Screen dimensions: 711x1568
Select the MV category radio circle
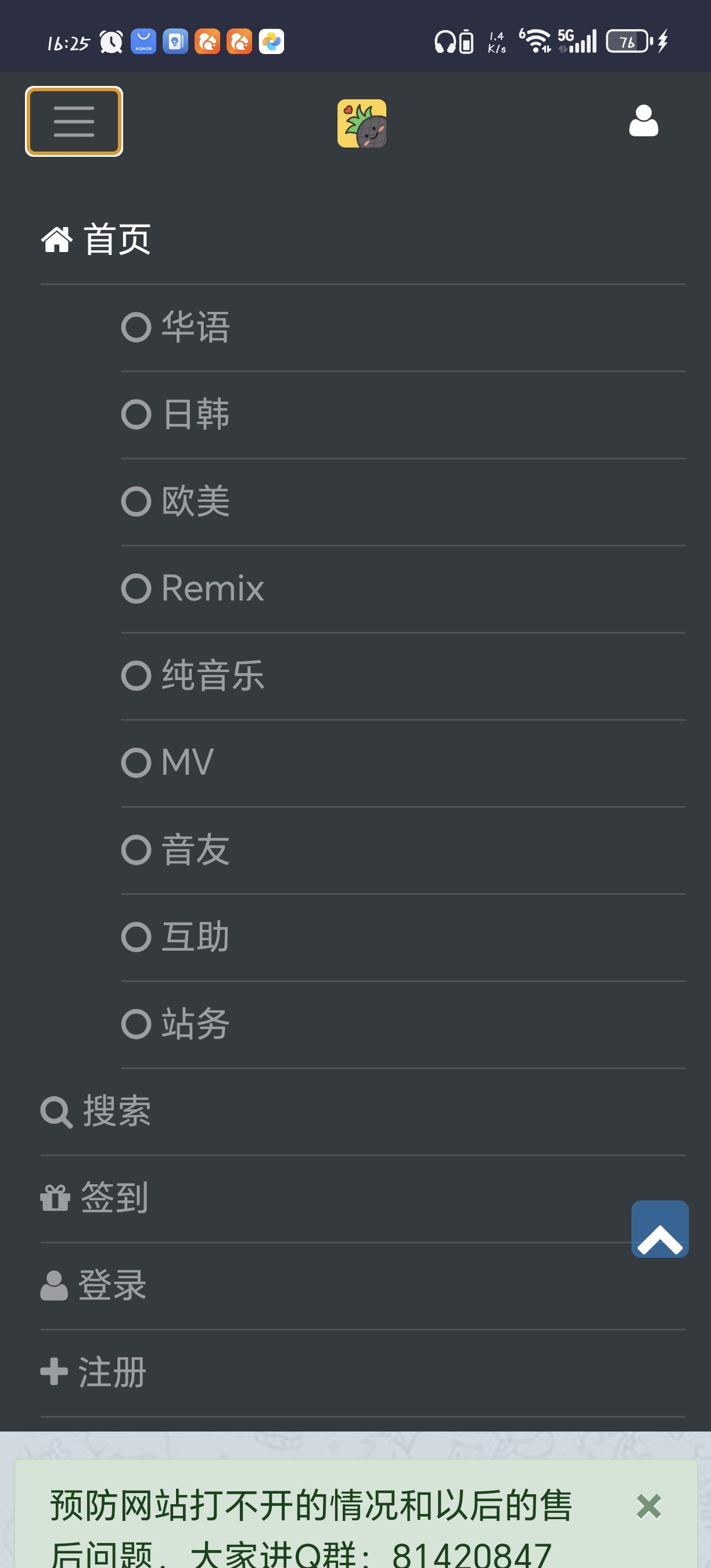137,761
